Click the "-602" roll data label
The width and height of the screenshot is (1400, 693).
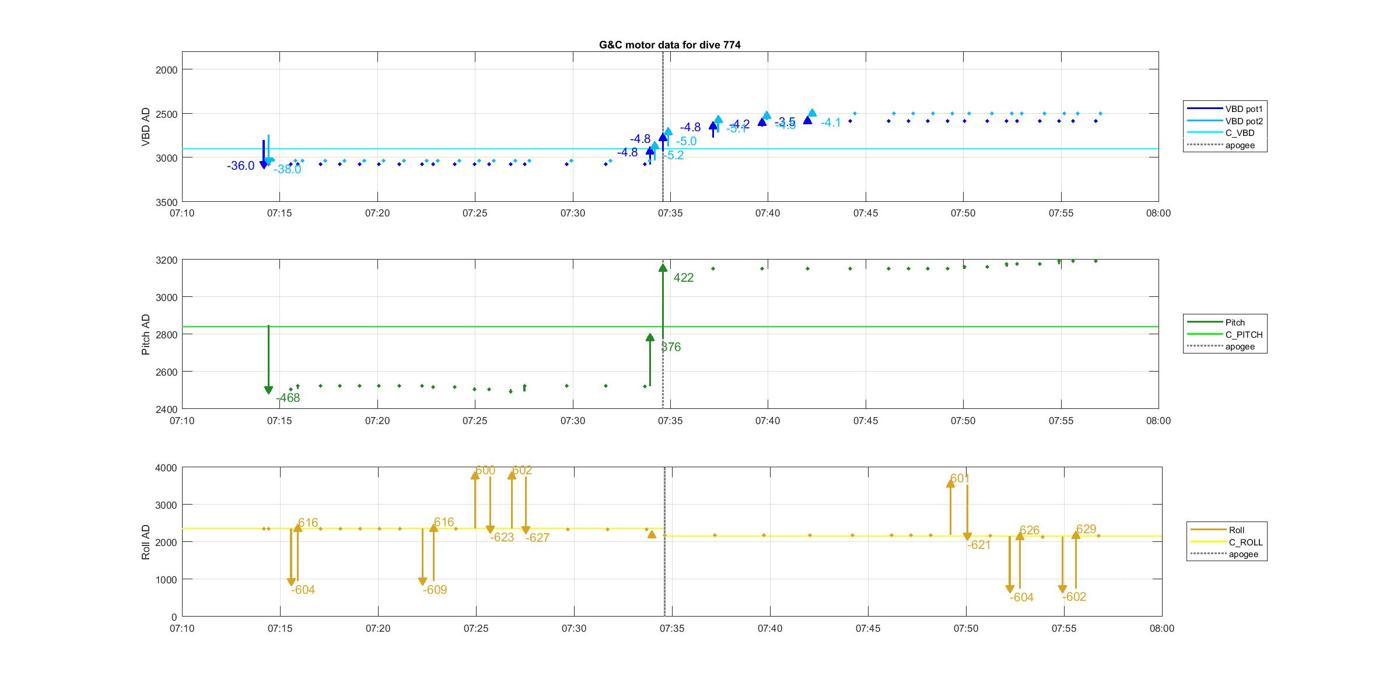(1074, 597)
